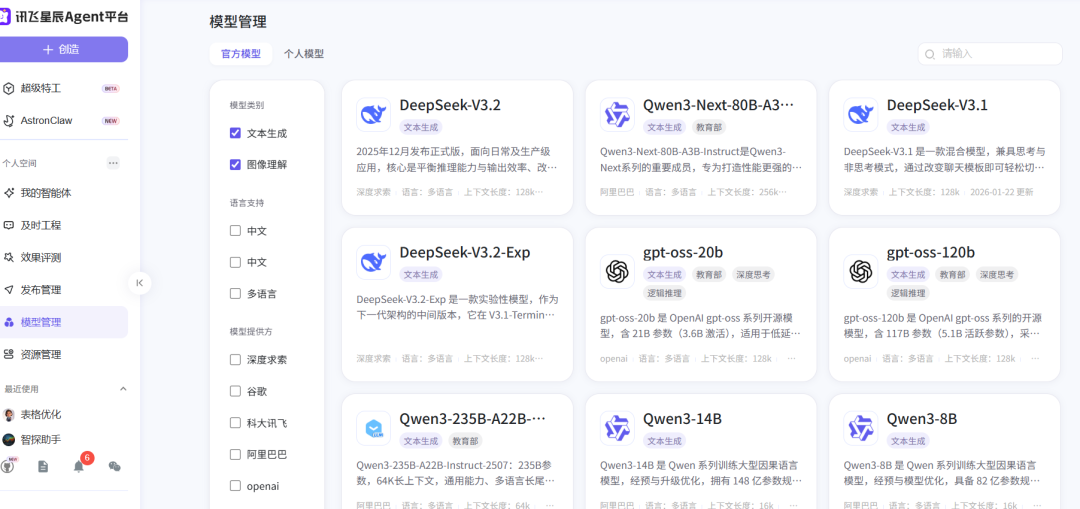Check the openai provider checkbox
This screenshot has width=1080, height=509.
236,486
